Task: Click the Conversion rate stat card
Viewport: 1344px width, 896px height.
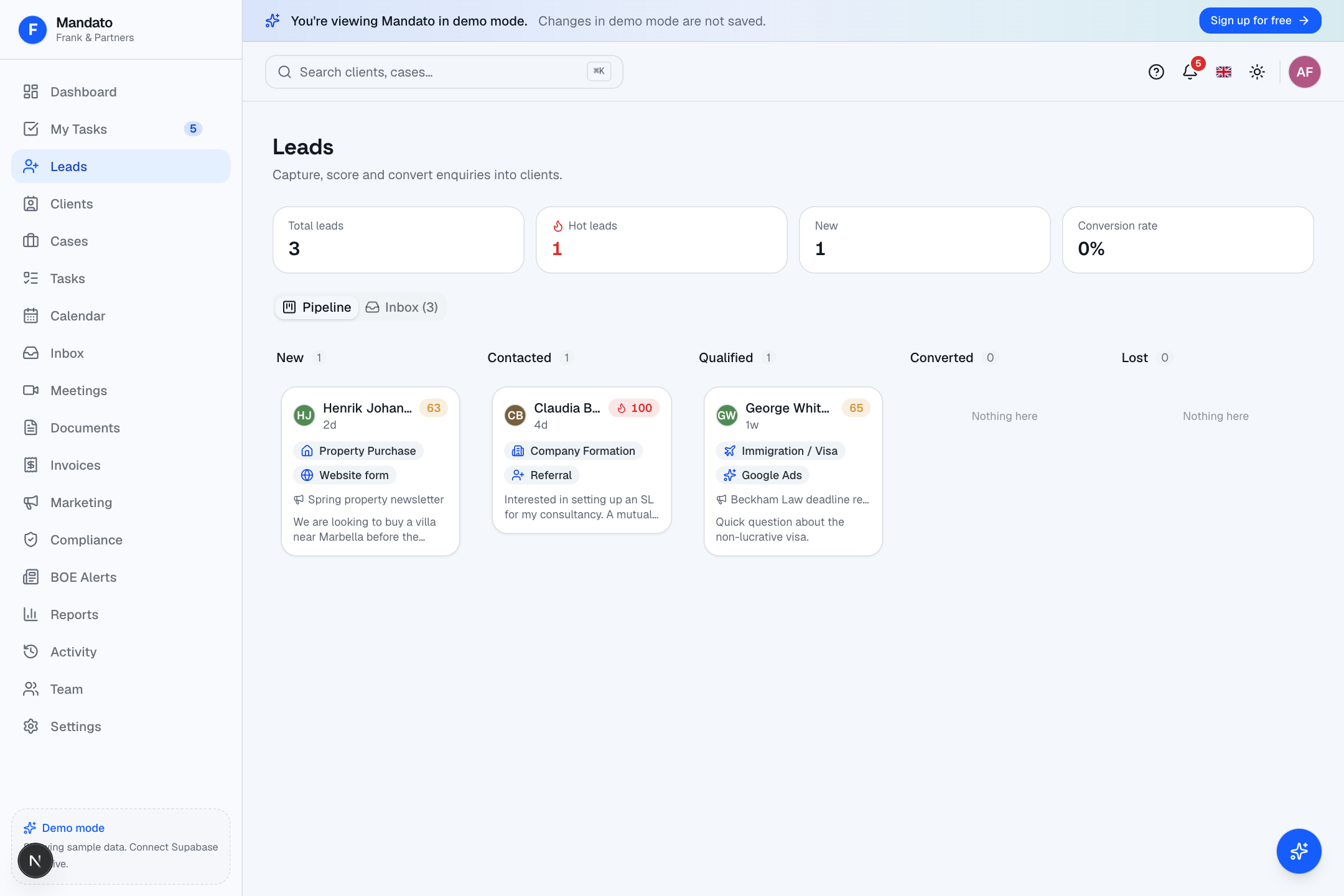Action: [1188, 240]
